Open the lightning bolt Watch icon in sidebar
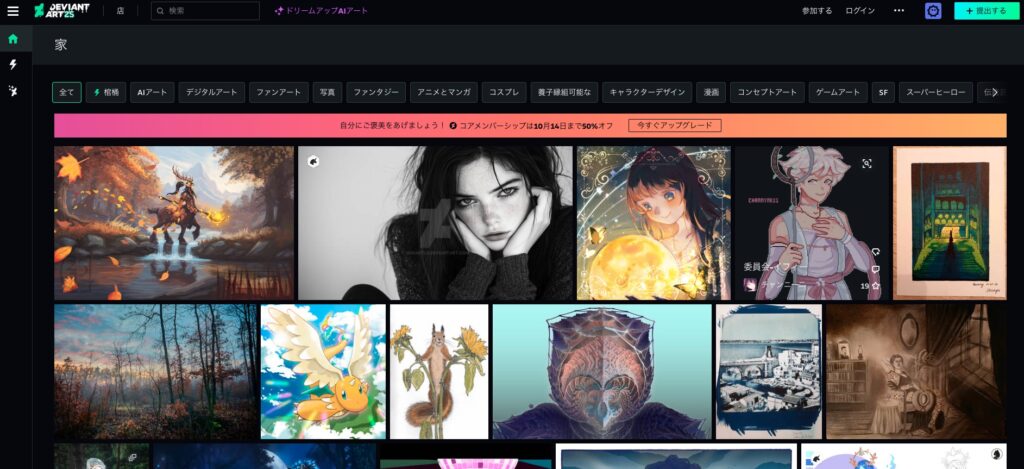 [x=13, y=64]
